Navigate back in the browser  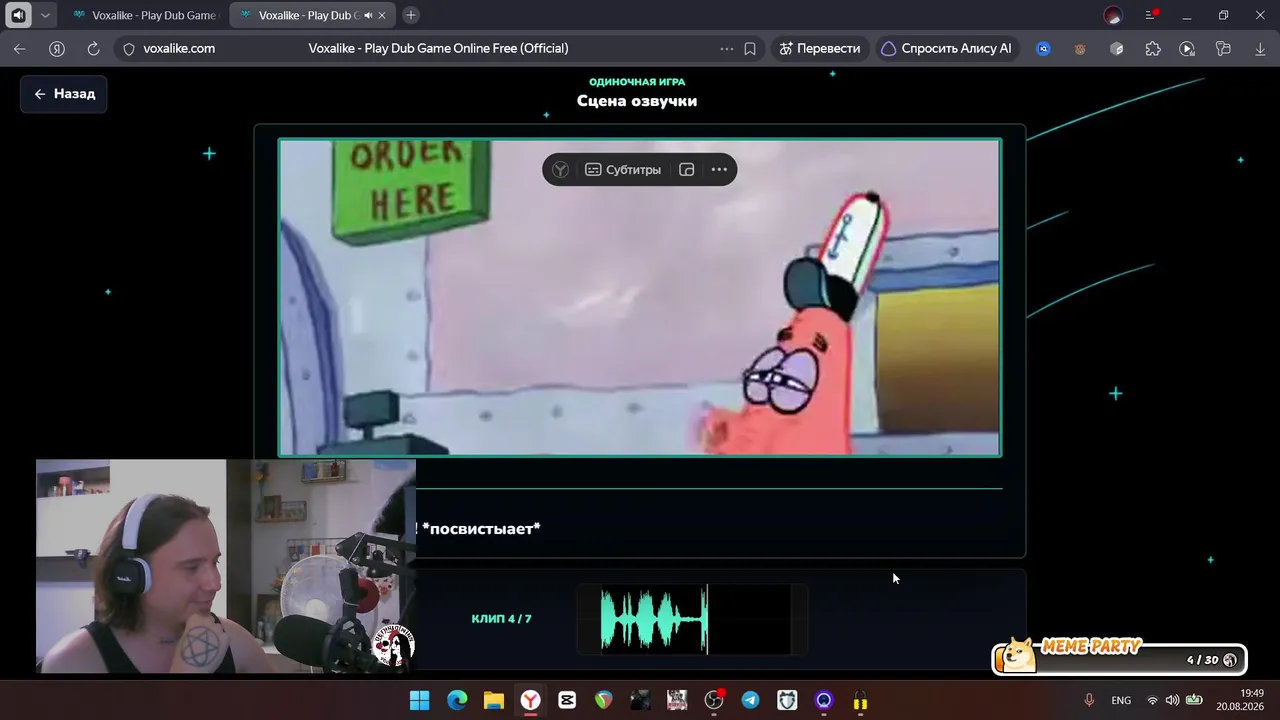[x=20, y=48]
